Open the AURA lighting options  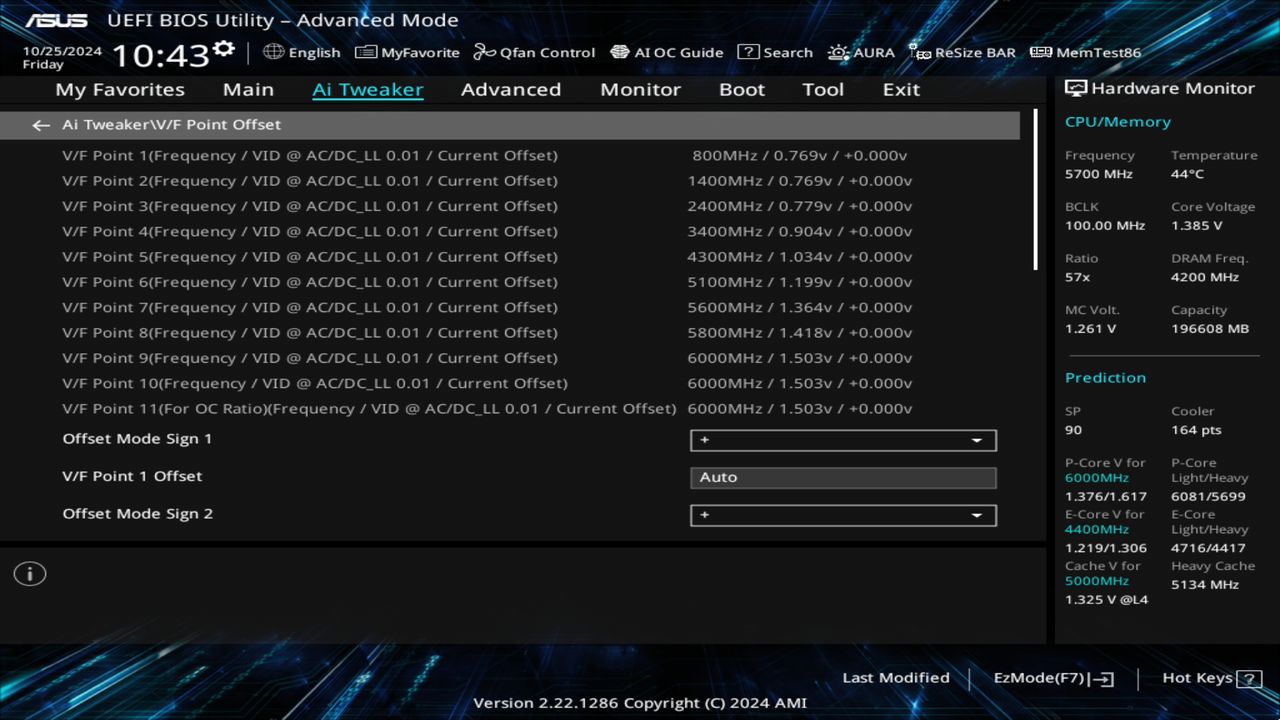861,52
